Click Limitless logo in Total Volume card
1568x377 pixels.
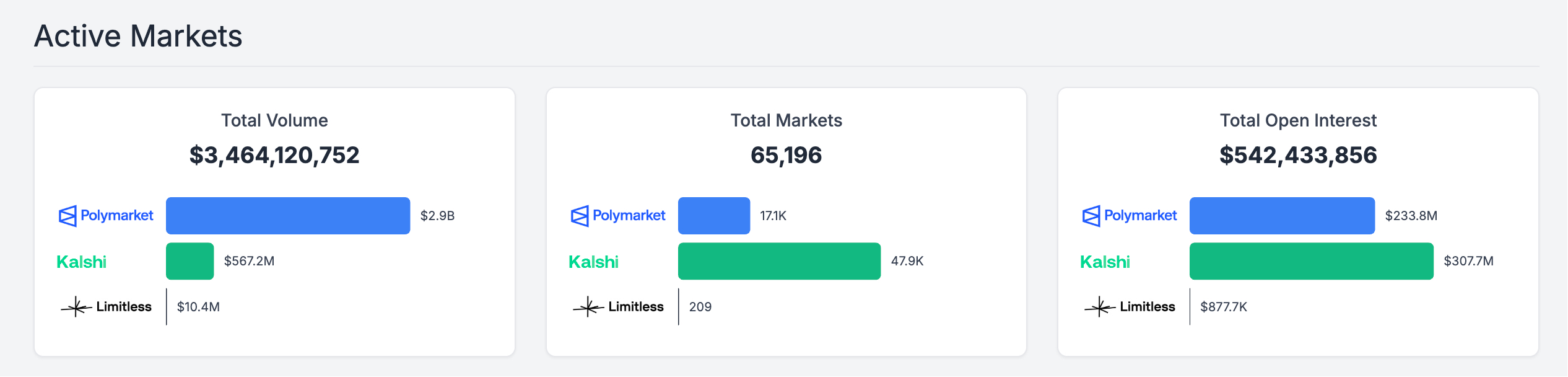pyautogui.click(x=106, y=307)
